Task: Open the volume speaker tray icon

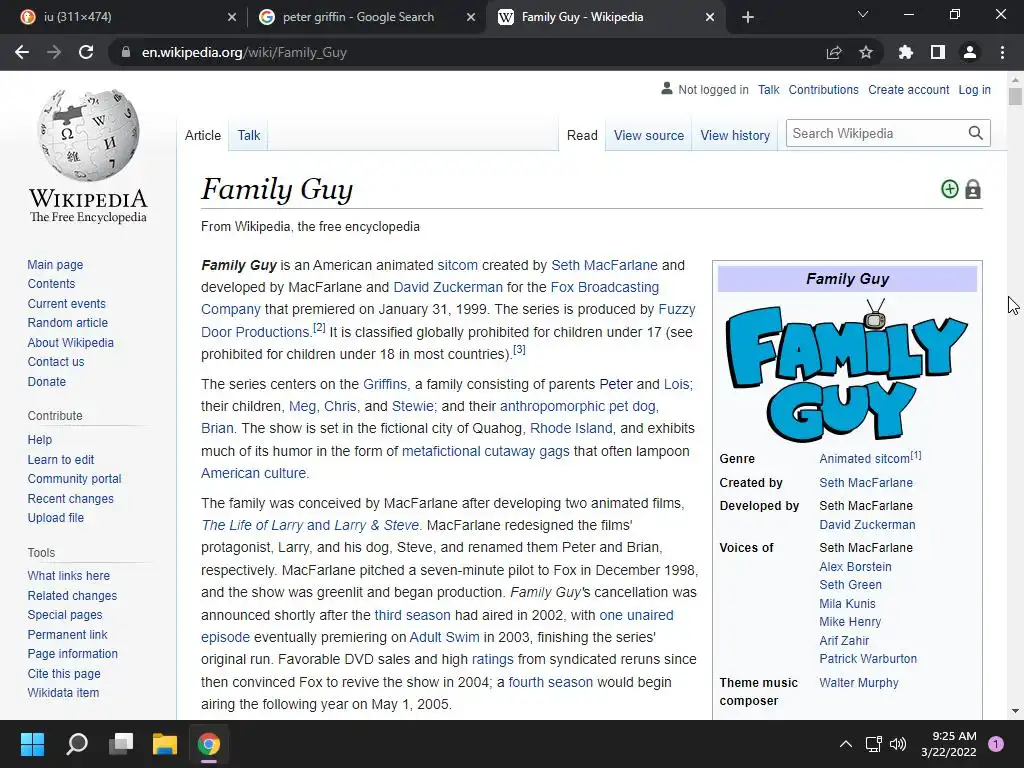Action: (x=898, y=744)
